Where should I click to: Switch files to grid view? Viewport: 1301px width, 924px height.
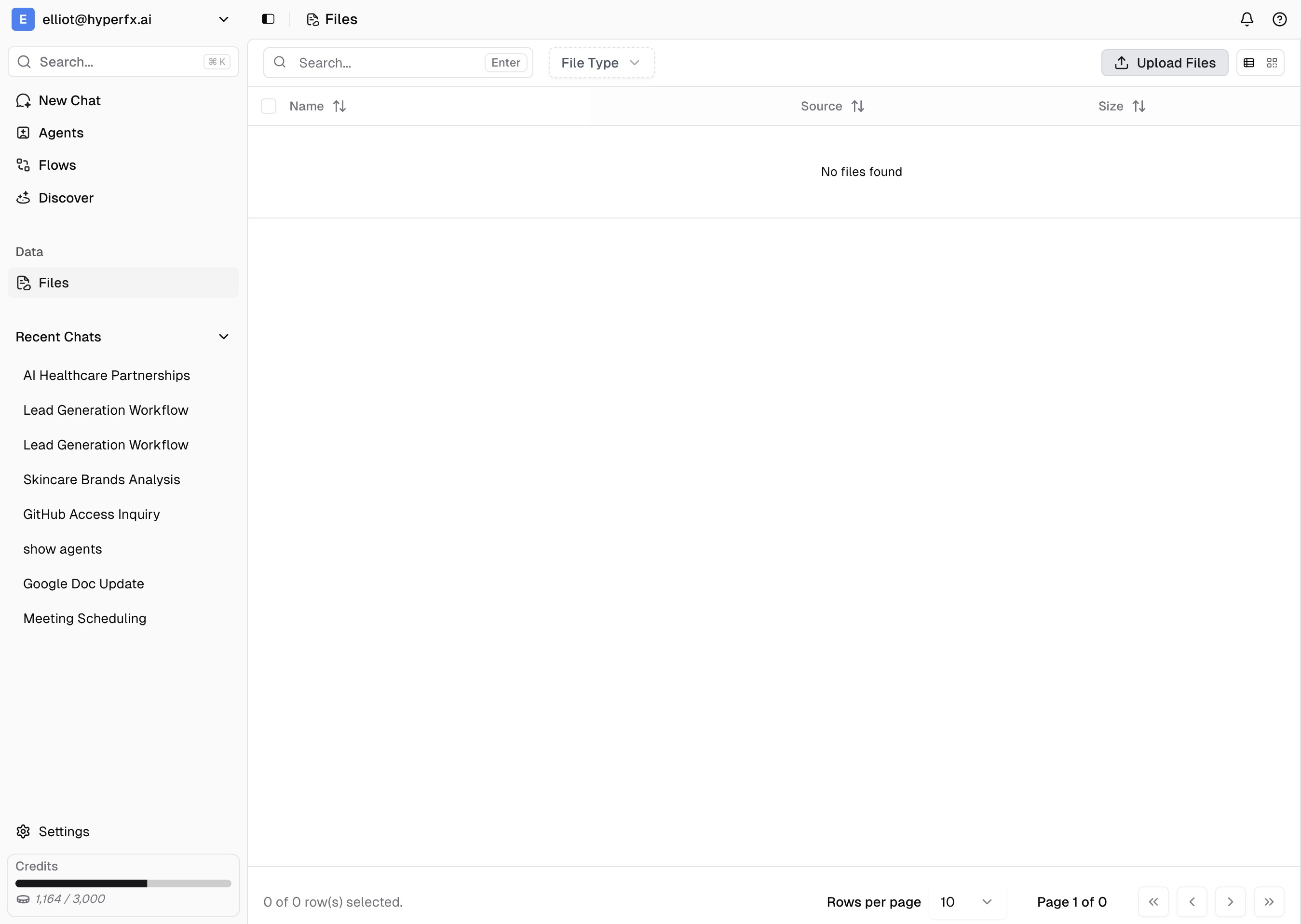1272,63
